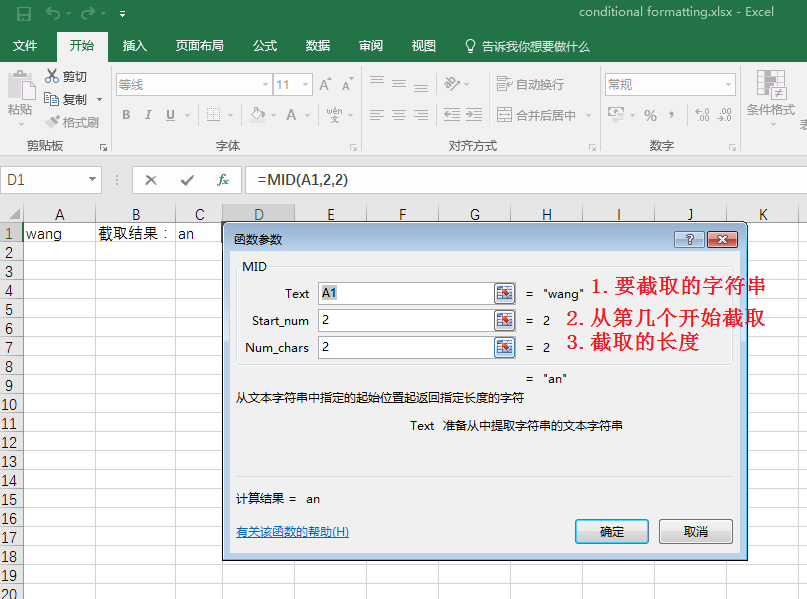This screenshot has width=807, height=599.
Task: Click the Decrease Decimal icon
Action: (x=724, y=115)
